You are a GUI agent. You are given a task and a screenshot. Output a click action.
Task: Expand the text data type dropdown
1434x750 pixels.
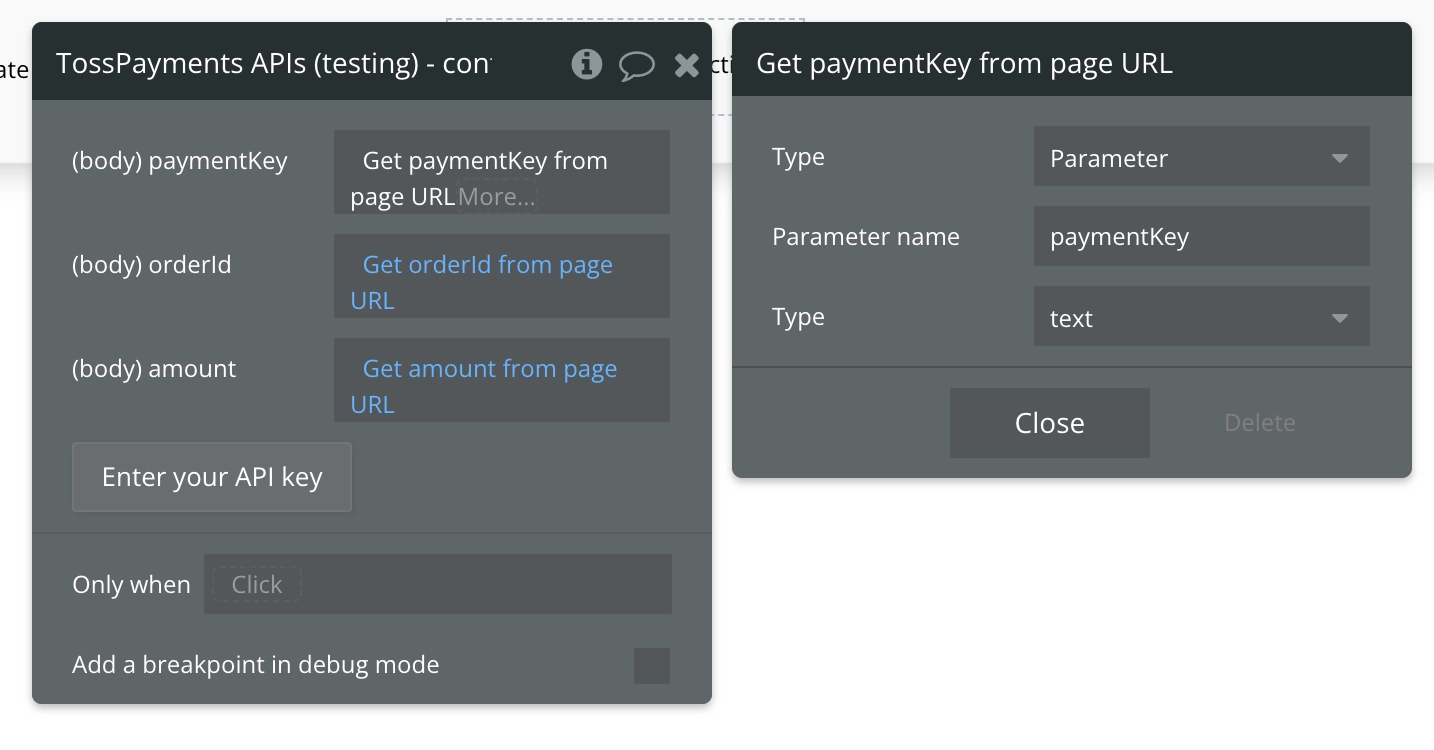1200,318
